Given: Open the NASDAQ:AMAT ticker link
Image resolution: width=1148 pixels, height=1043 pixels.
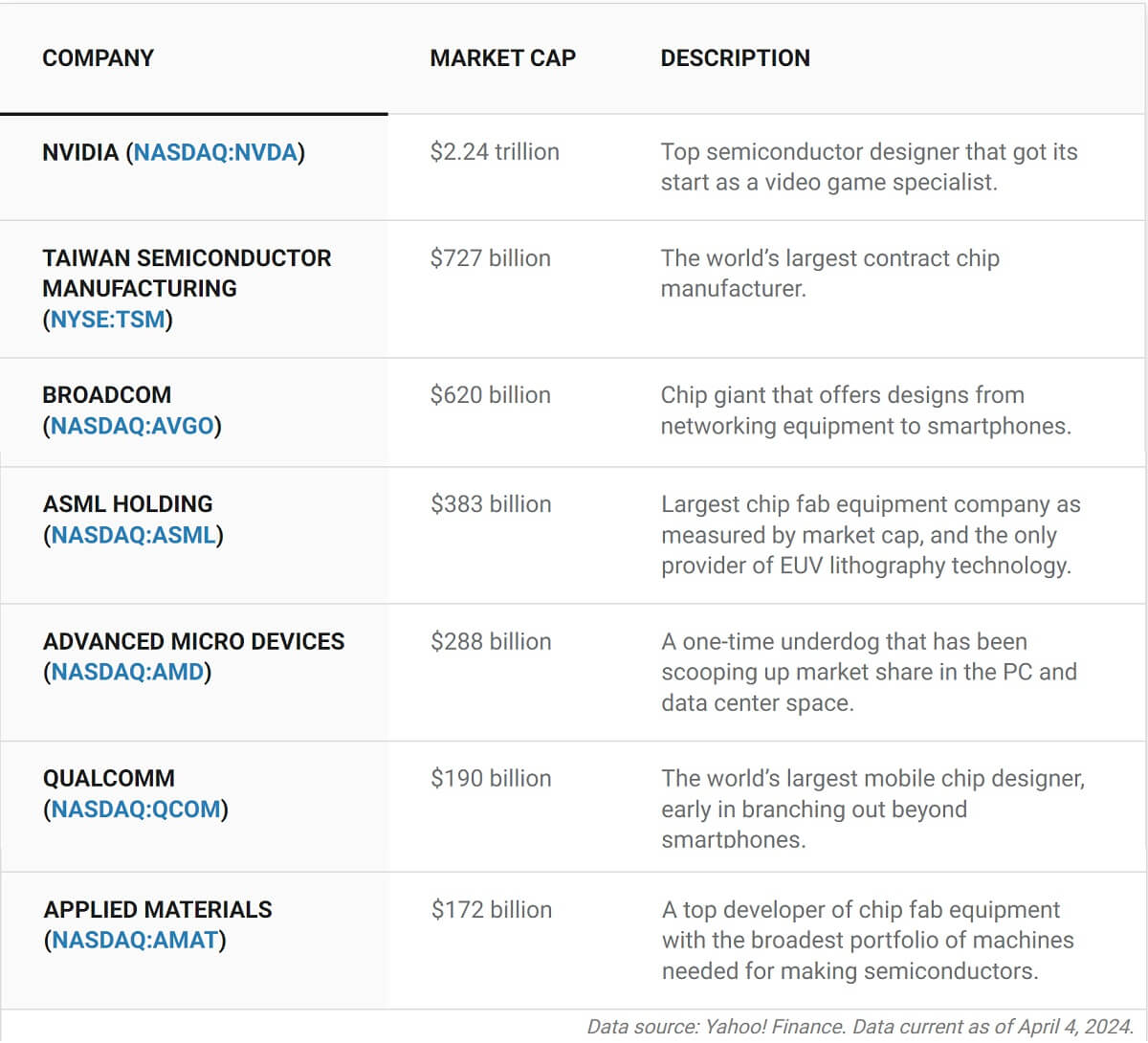Looking at the screenshot, I should point(135,941).
